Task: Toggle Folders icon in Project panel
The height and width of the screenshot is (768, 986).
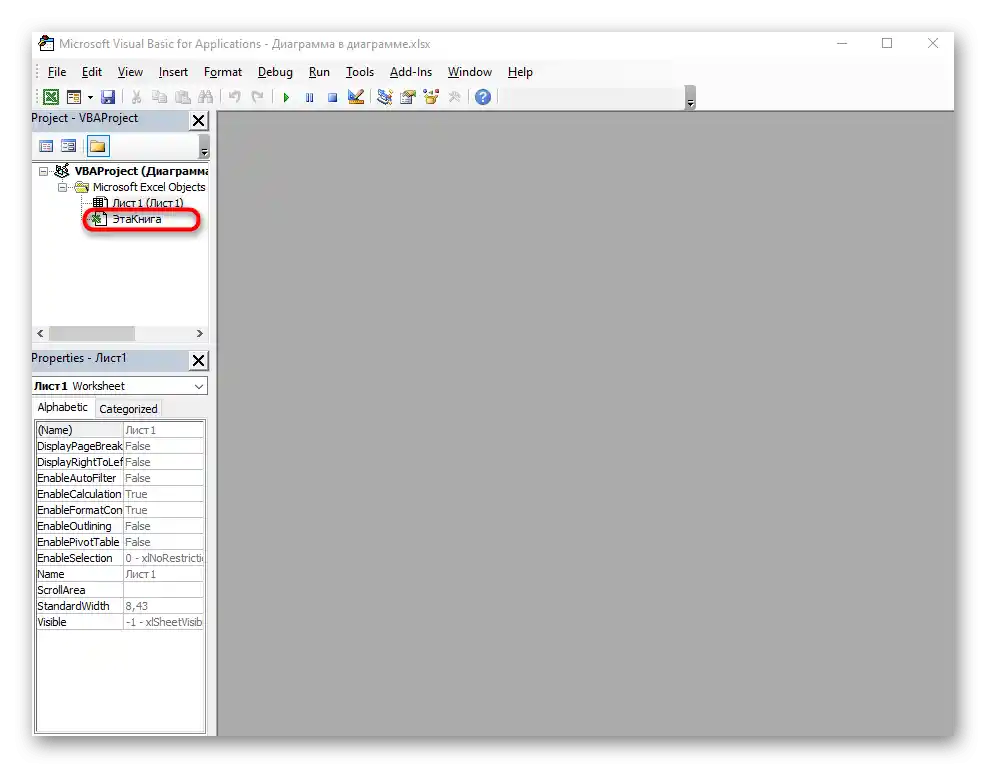Action: [97, 147]
